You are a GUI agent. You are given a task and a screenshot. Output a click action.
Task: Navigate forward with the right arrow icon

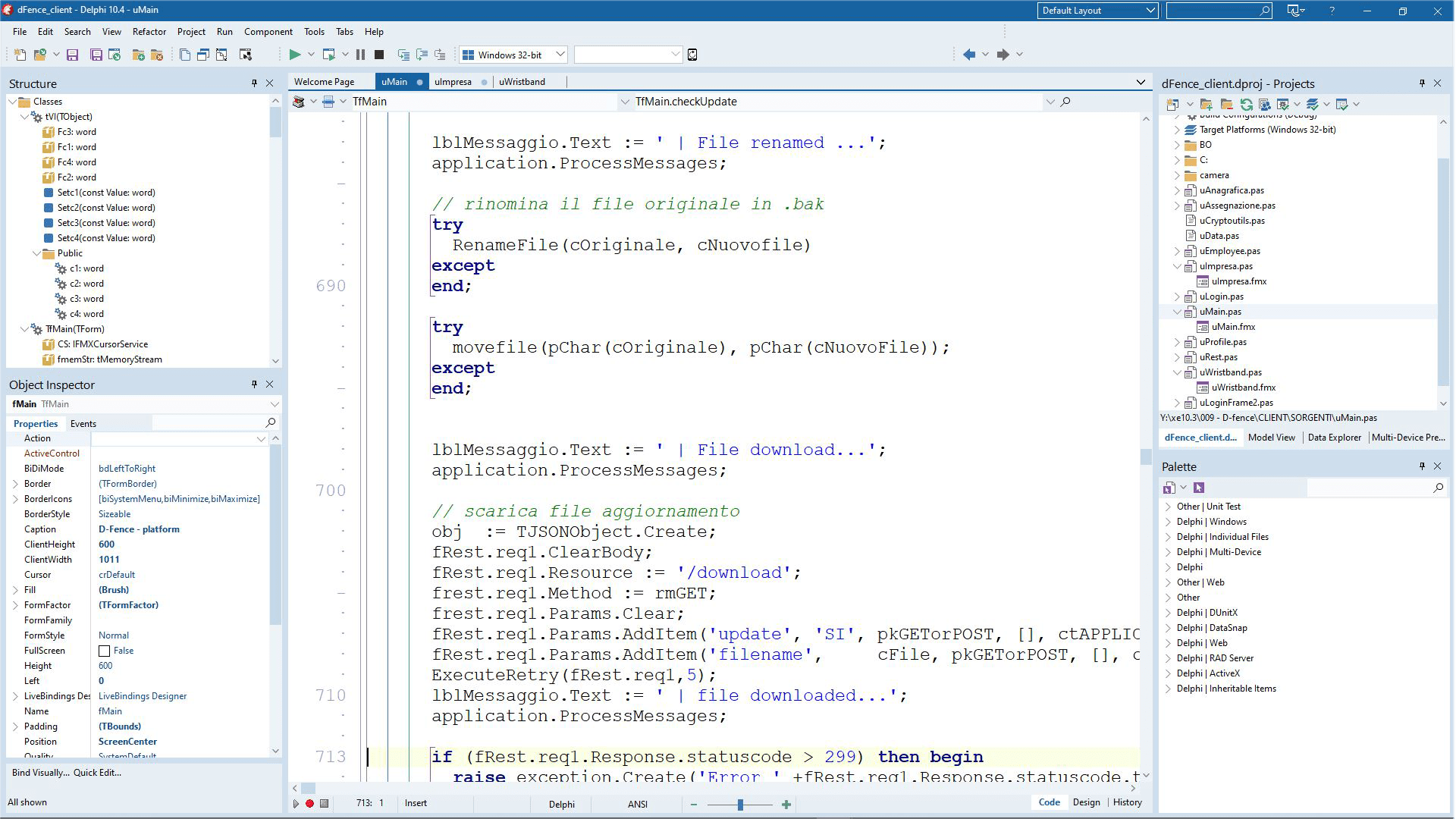pos(1003,55)
